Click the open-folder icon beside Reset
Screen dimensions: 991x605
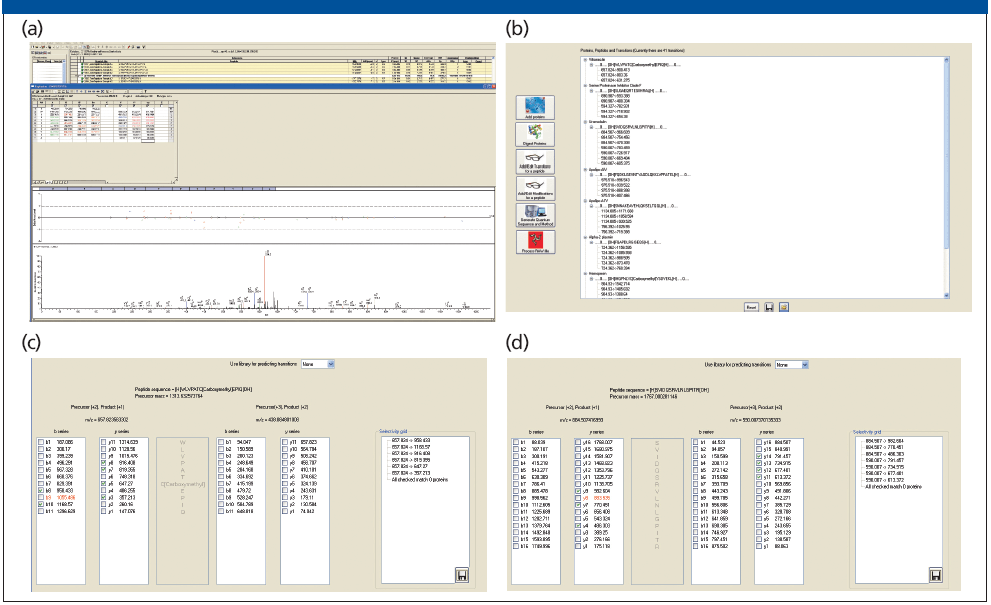[x=784, y=307]
